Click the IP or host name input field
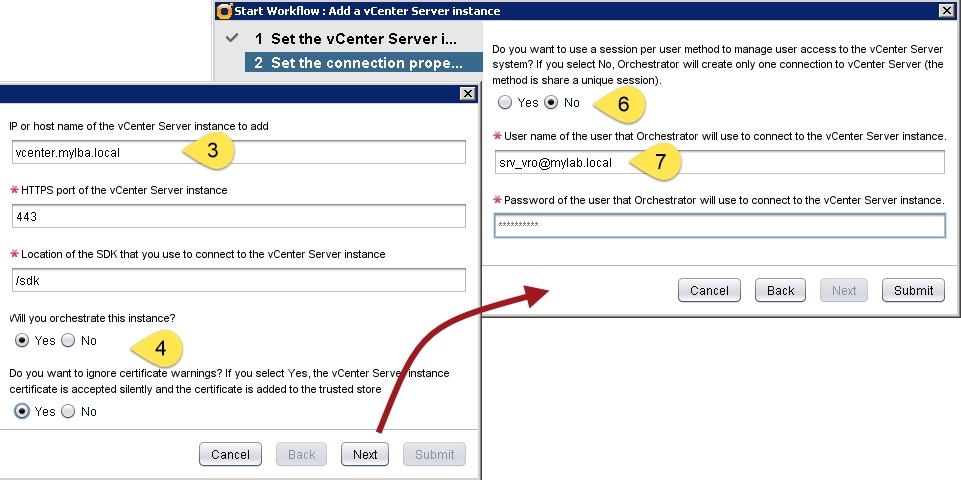 (238, 152)
